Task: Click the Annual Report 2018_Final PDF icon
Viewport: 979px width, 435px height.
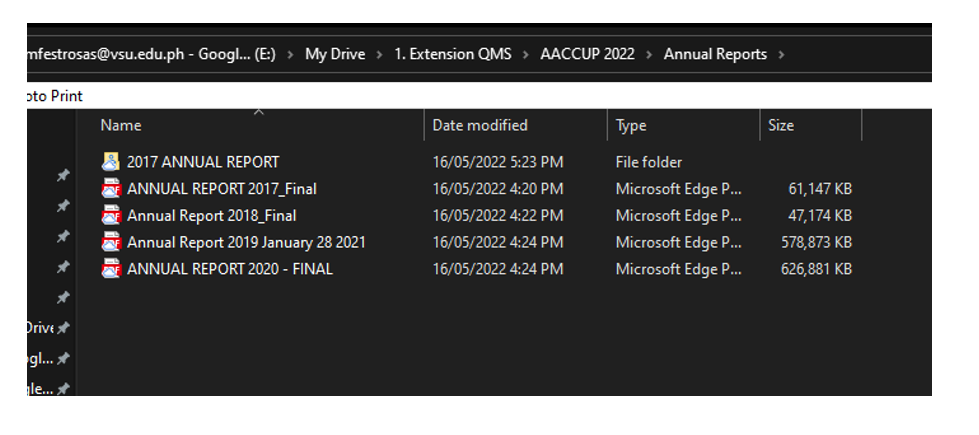Action: pyautogui.click(x=111, y=216)
